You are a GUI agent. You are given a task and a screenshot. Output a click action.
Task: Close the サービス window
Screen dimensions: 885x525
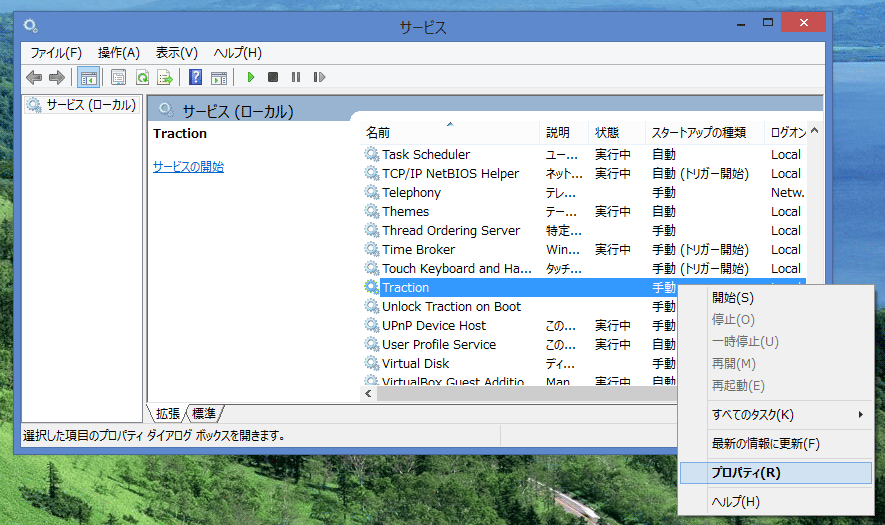tap(804, 23)
